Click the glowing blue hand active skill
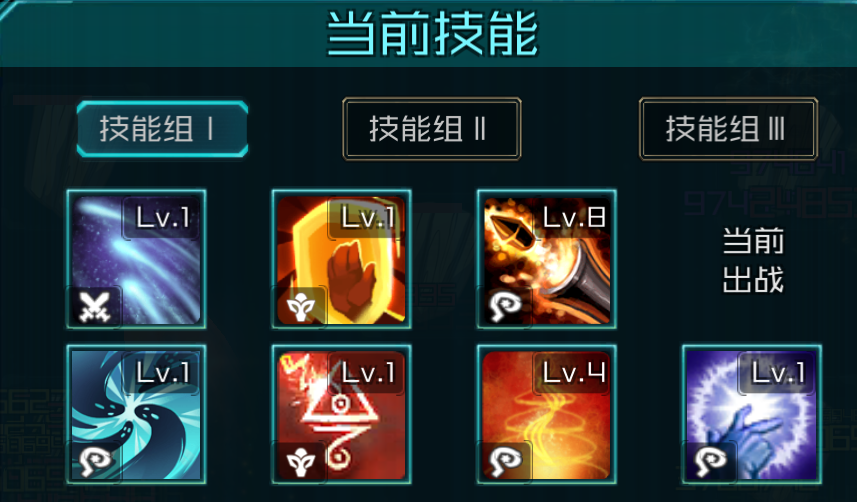This screenshot has width=857, height=502. click(752, 414)
